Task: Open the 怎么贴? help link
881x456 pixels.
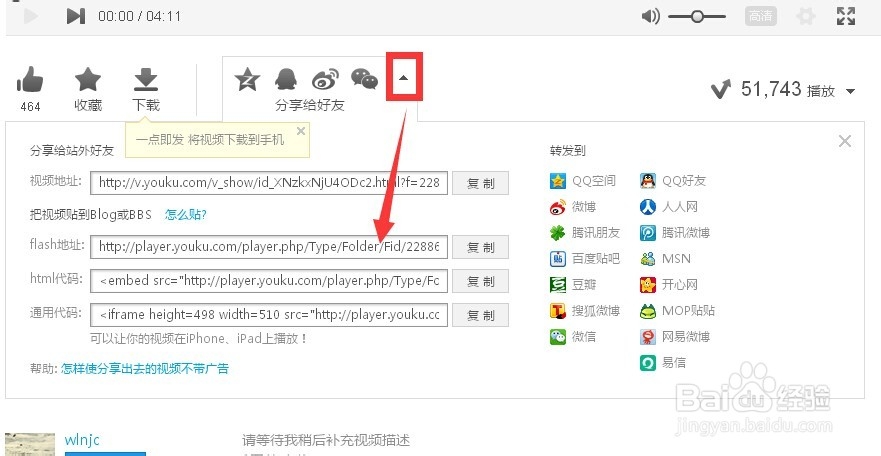Action: [x=185, y=215]
